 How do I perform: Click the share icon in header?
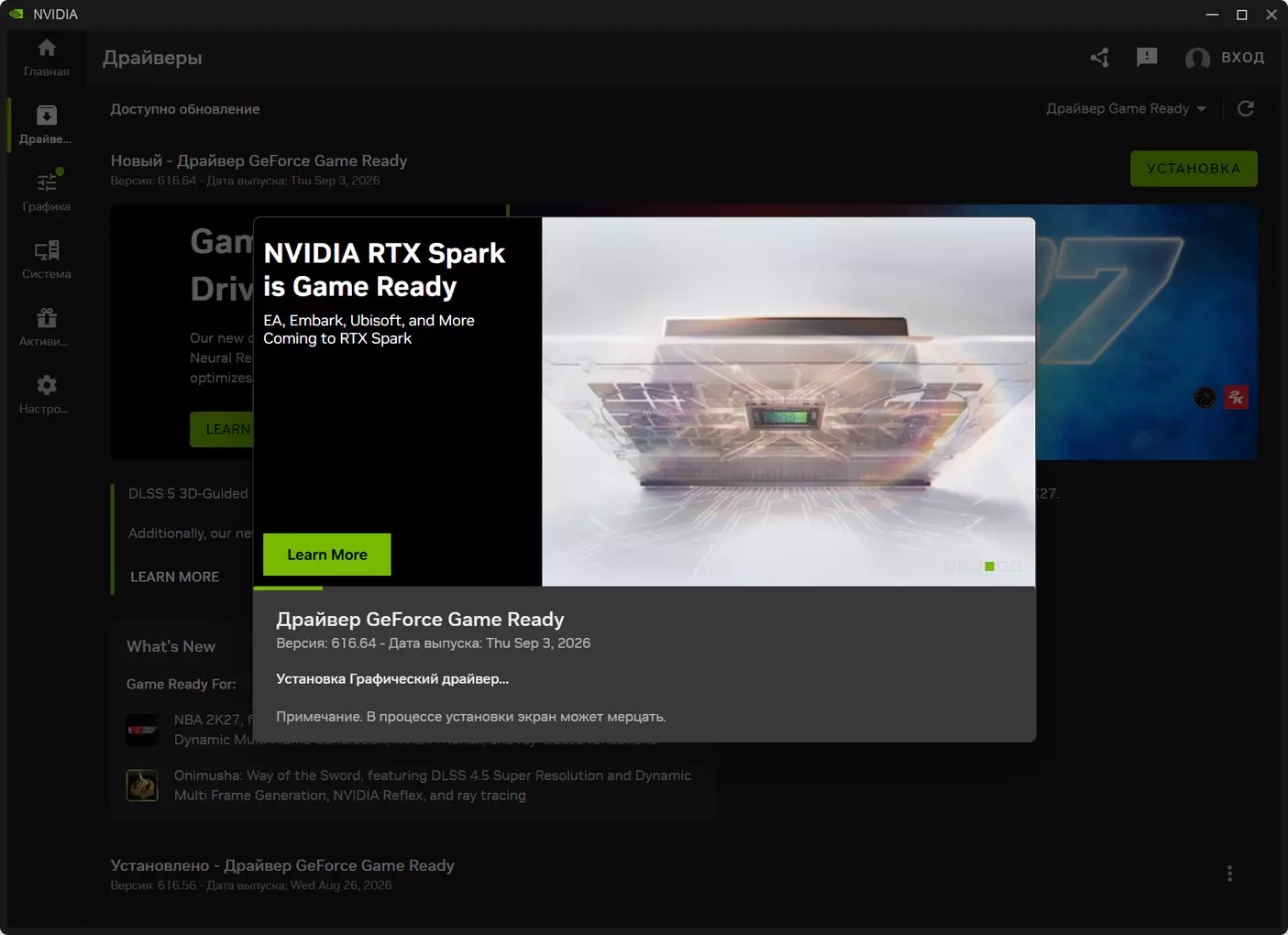tap(1100, 58)
